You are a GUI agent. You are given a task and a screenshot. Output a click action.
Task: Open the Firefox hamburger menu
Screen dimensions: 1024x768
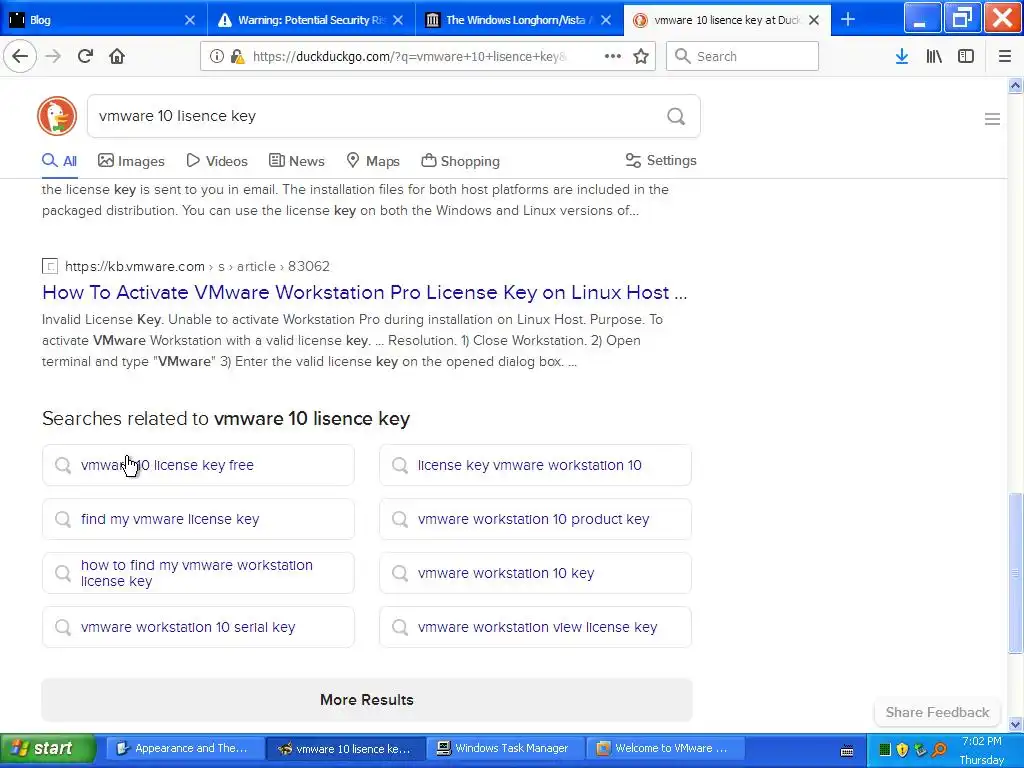[x=1005, y=56]
